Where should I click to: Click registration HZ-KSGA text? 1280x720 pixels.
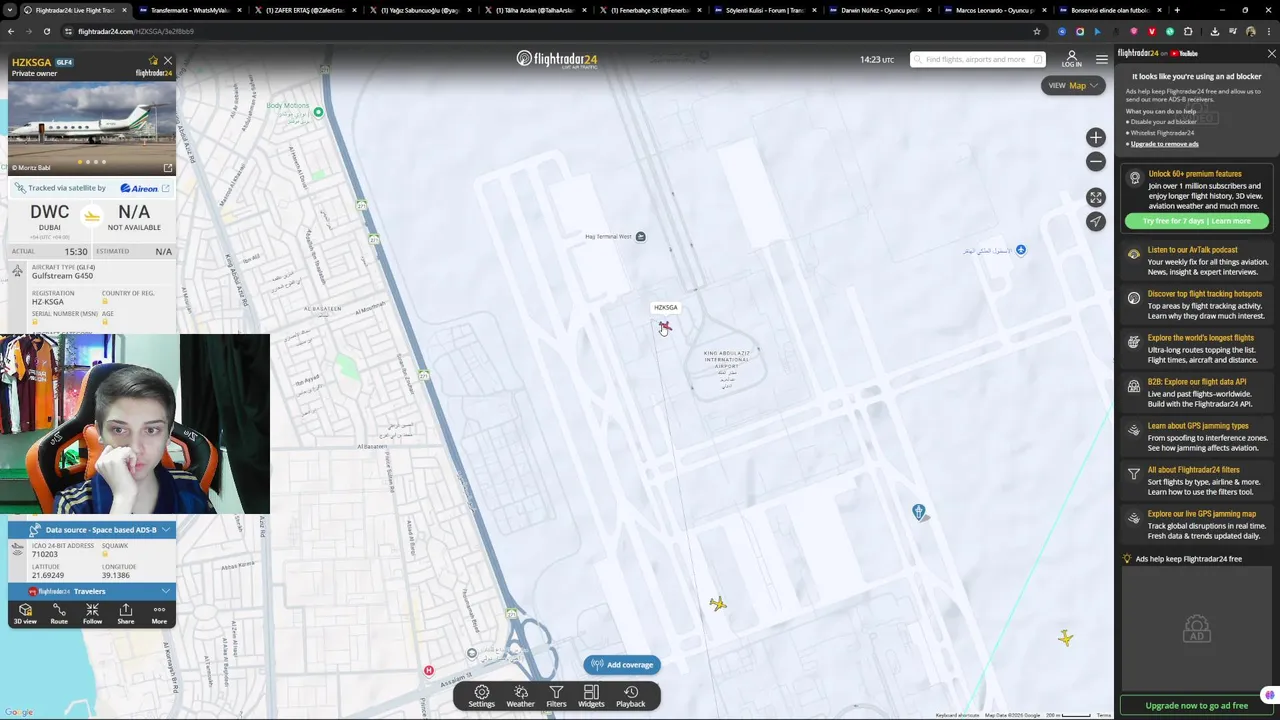[48, 302]
